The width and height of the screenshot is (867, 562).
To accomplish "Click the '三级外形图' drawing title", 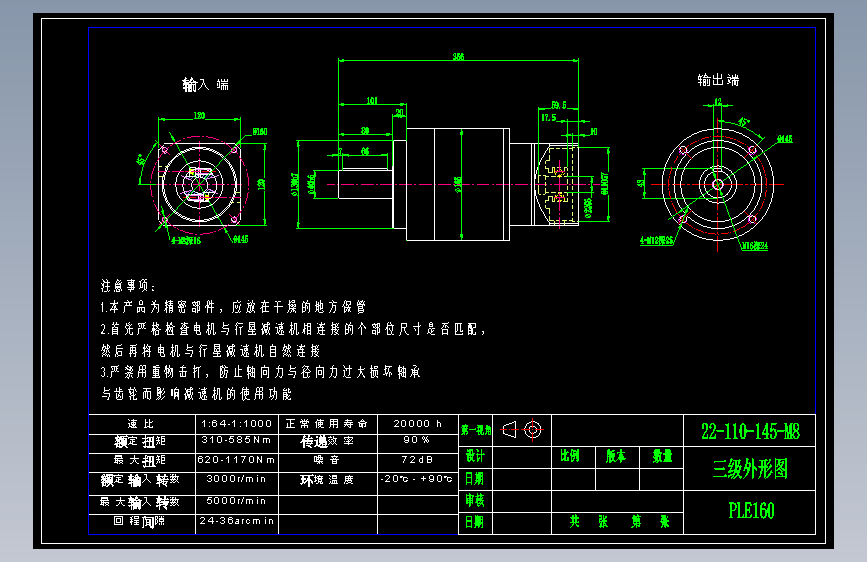I will [750, 469].
